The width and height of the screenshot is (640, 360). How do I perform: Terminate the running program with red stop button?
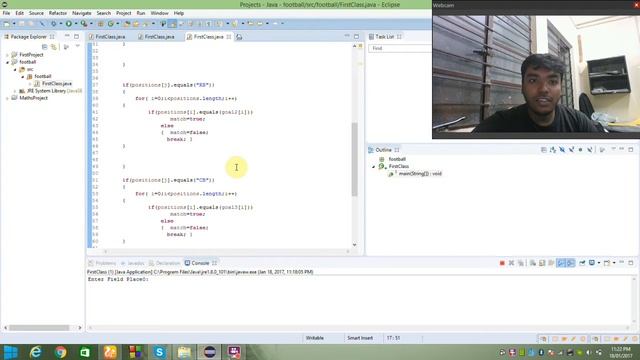click(502, 263)
